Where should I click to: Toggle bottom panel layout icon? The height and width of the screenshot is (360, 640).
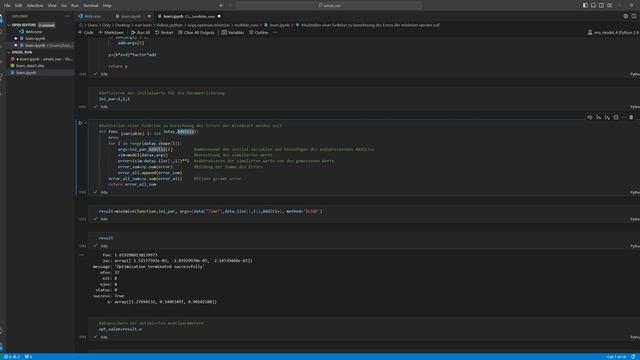593,5
